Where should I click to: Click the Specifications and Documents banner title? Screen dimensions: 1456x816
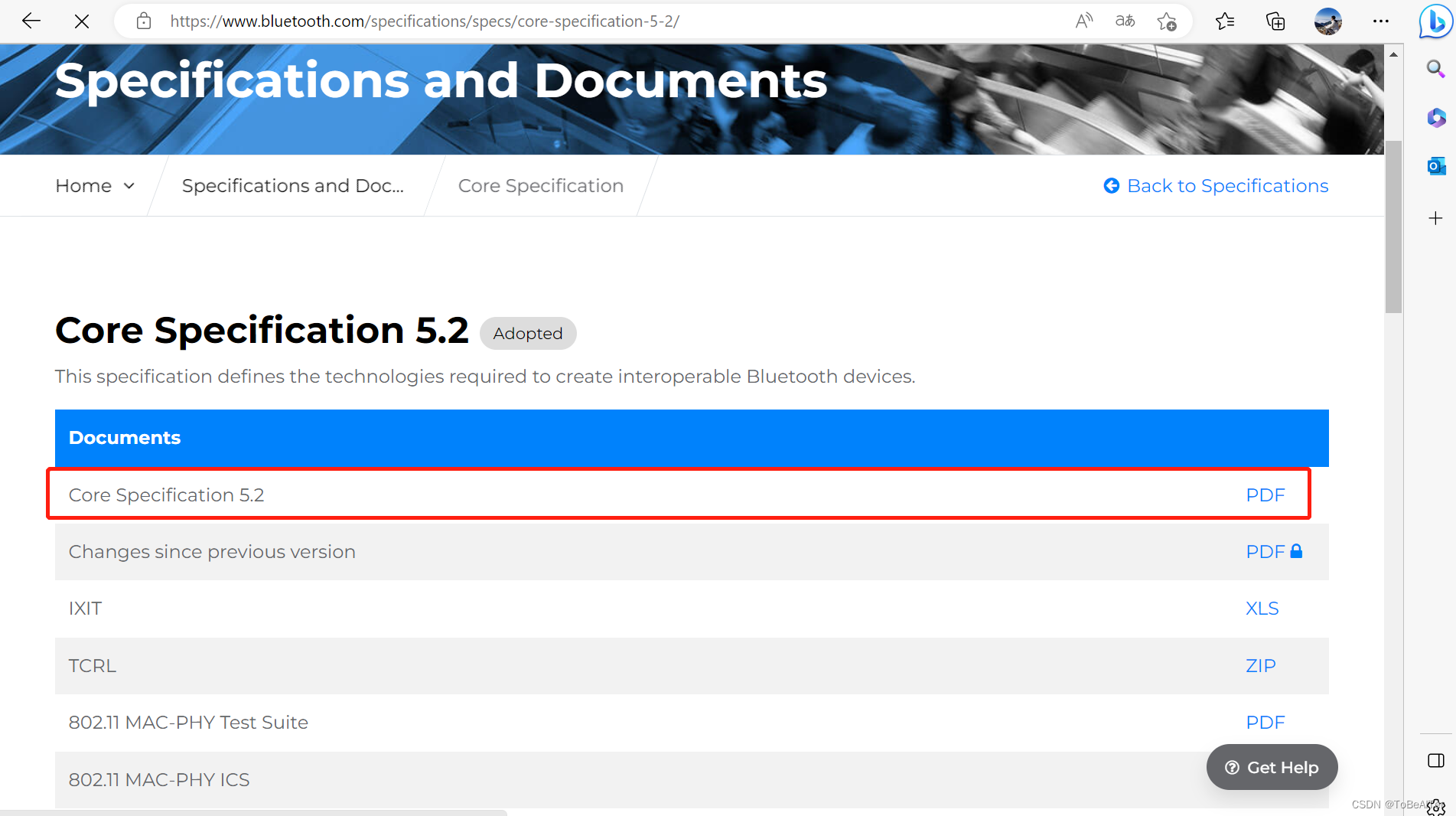[x=441, y=81]
